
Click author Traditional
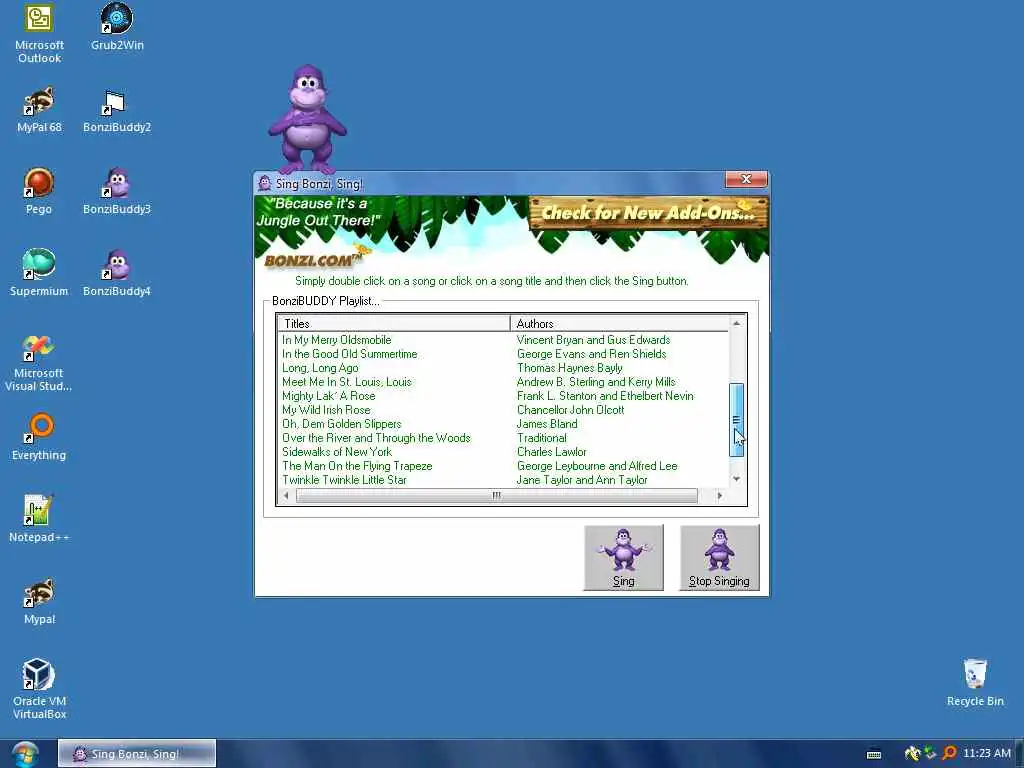541,438
